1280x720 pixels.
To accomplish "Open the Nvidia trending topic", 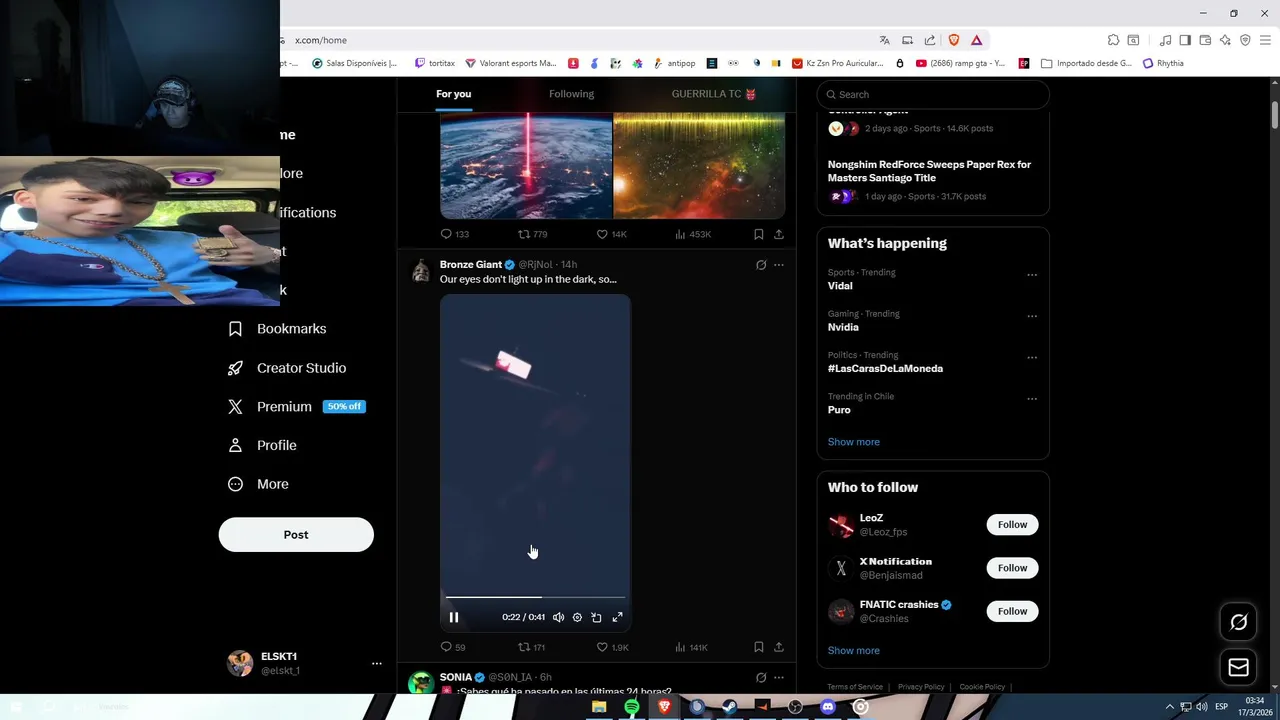I will [843, 327].
